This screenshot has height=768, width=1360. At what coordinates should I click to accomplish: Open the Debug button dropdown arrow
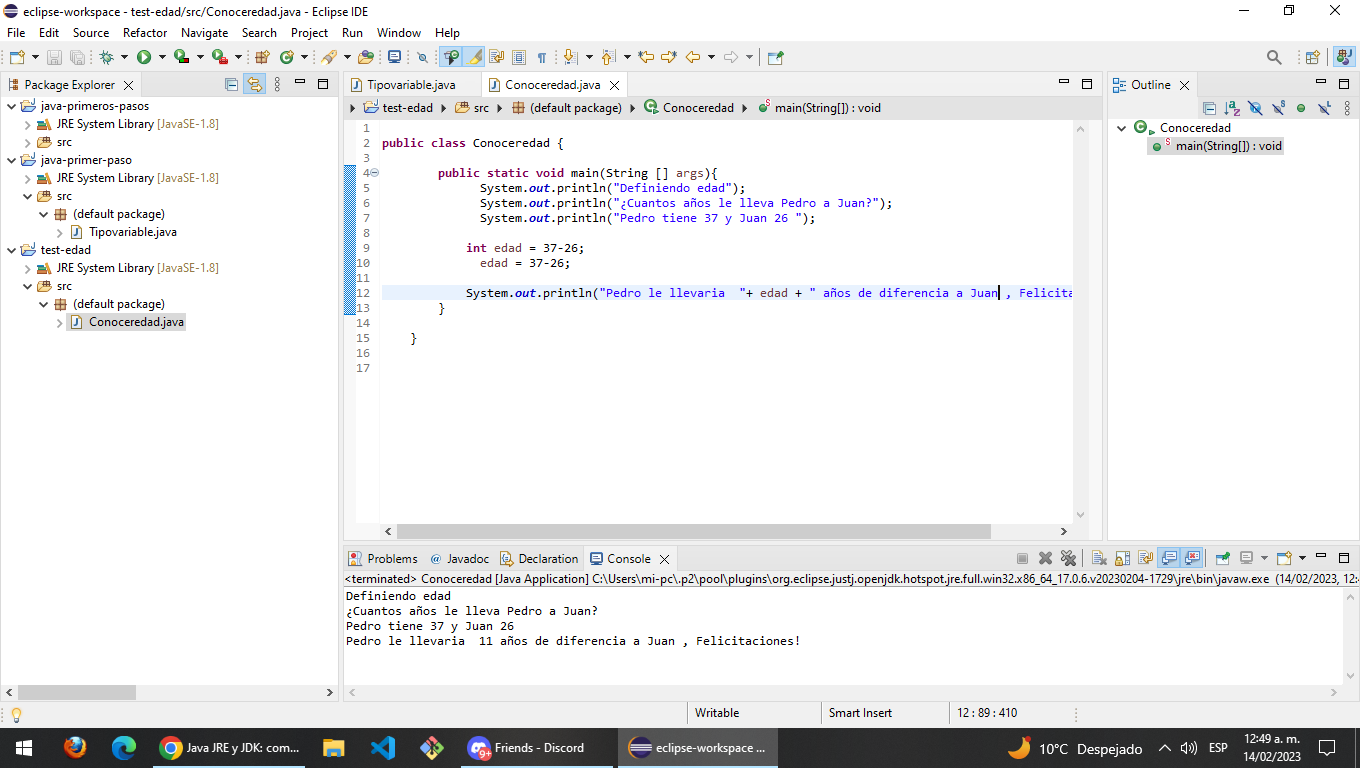(x=123, y=57)
